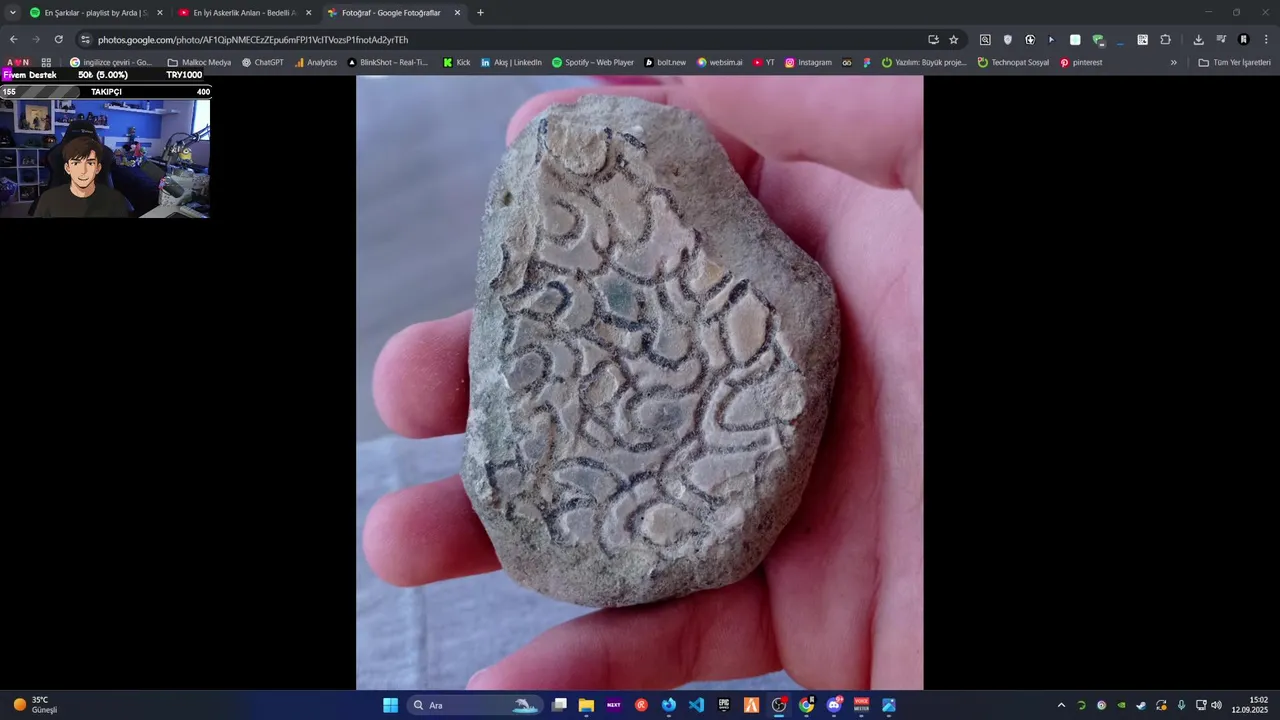Open the BlinkShot bookmark
1280x720 pixels.
coord(388,62)
